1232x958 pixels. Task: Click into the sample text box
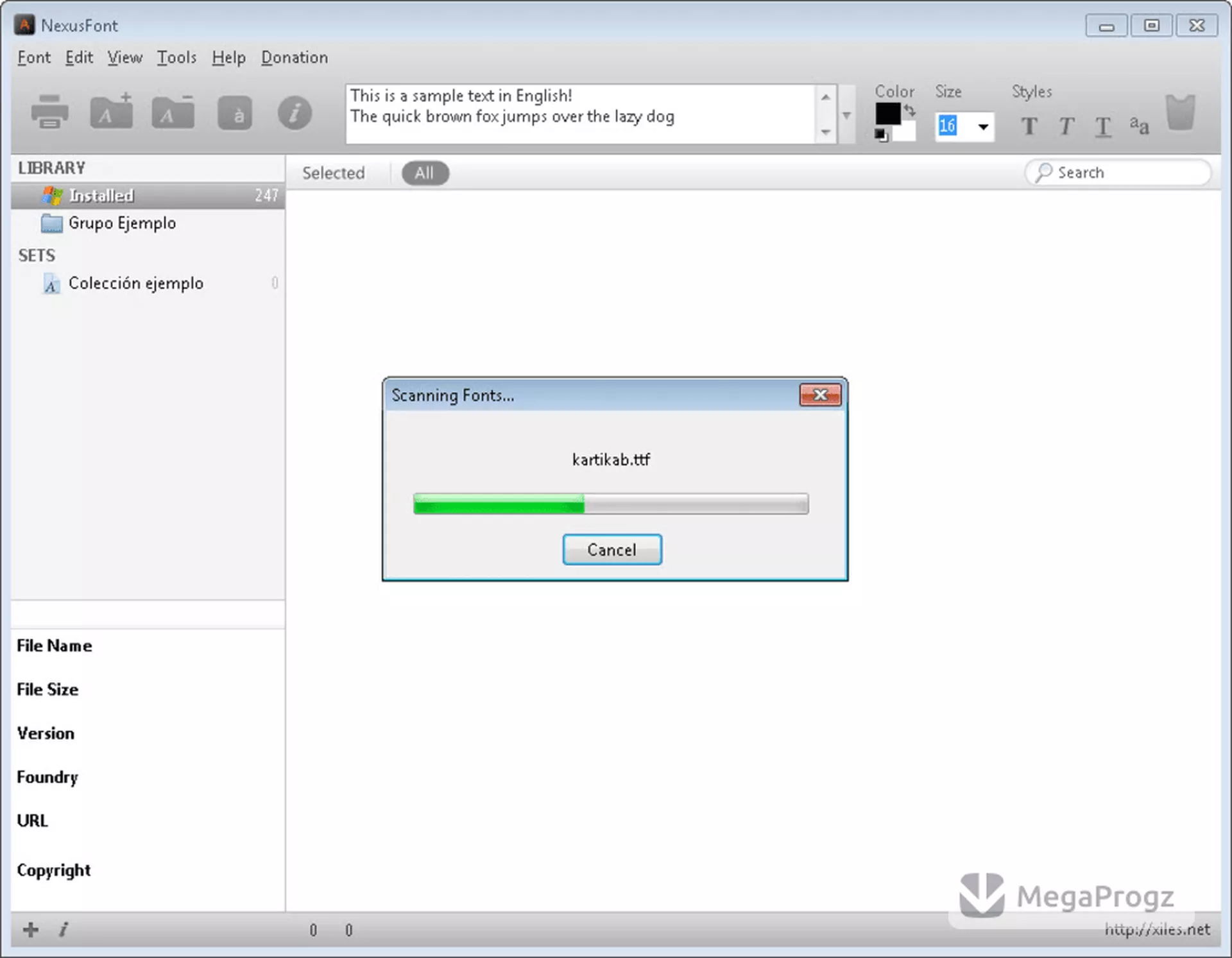(581, 114)
